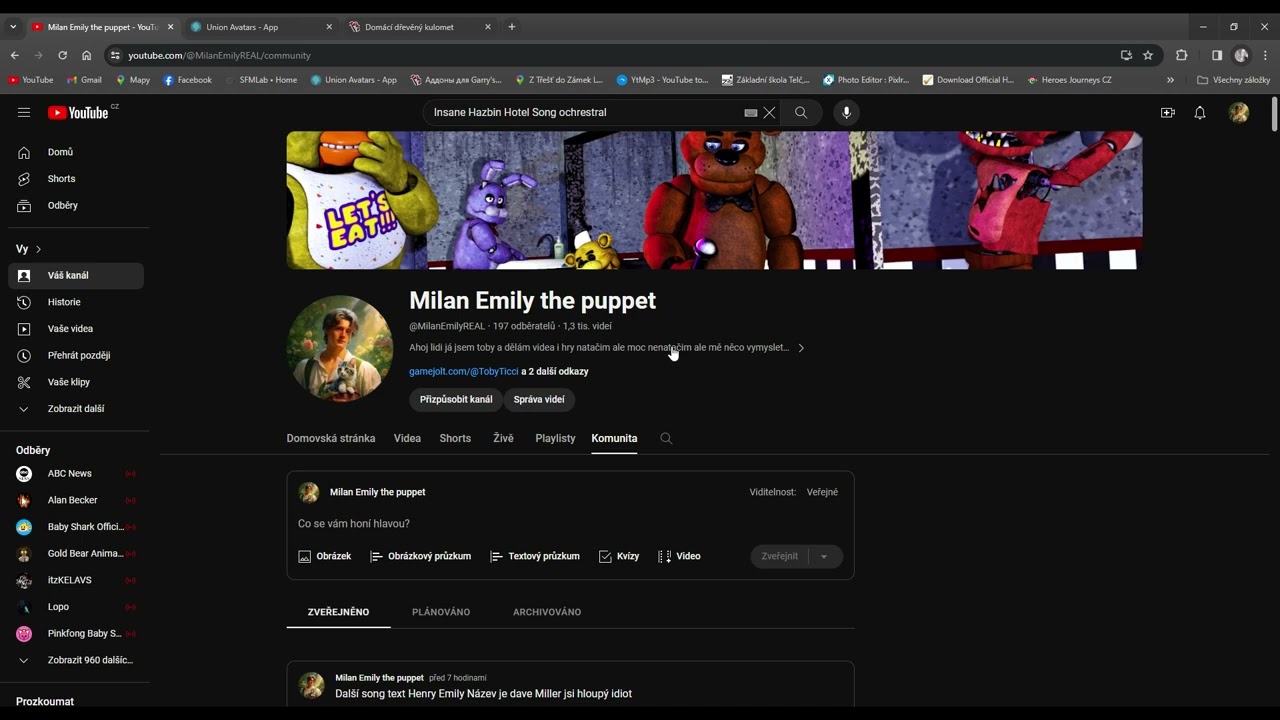The image size is (1280, 720).
Task: Switch to the Domovská stránka tab
Action: pyautogui.click(x=331, y=439)
